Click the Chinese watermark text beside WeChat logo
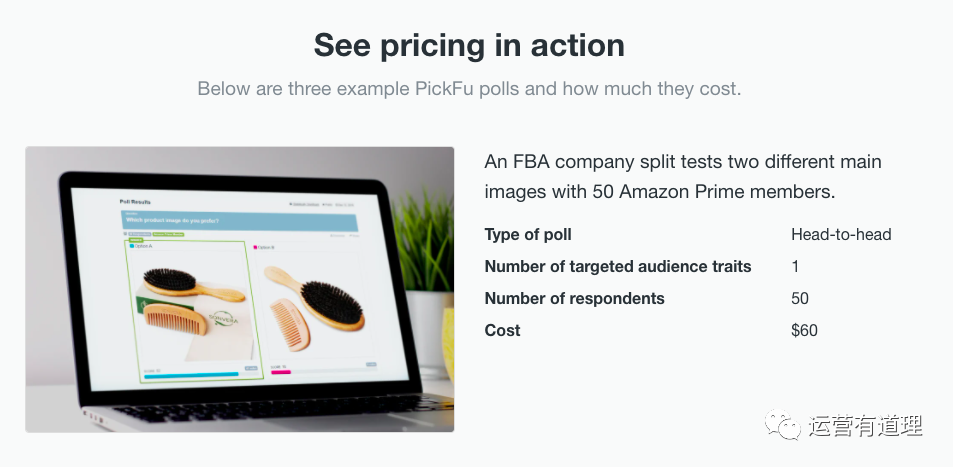953x467 pixels. [865, 426]
